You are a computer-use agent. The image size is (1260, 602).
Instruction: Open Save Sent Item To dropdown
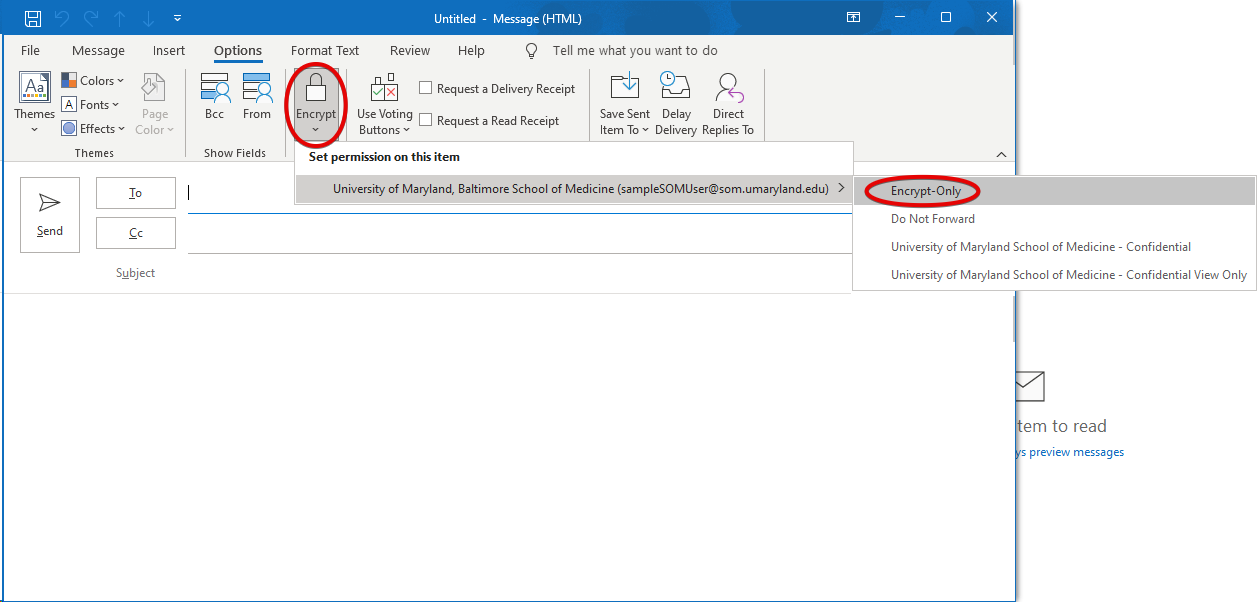click(x=624, y=104)
